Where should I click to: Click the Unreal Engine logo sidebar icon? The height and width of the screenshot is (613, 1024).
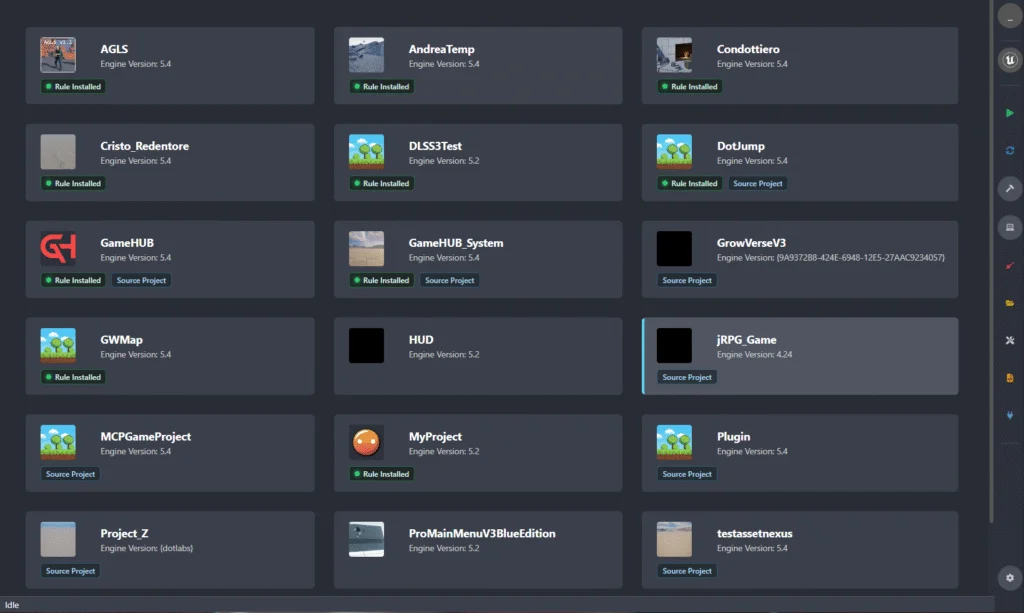pos(1009,62)
